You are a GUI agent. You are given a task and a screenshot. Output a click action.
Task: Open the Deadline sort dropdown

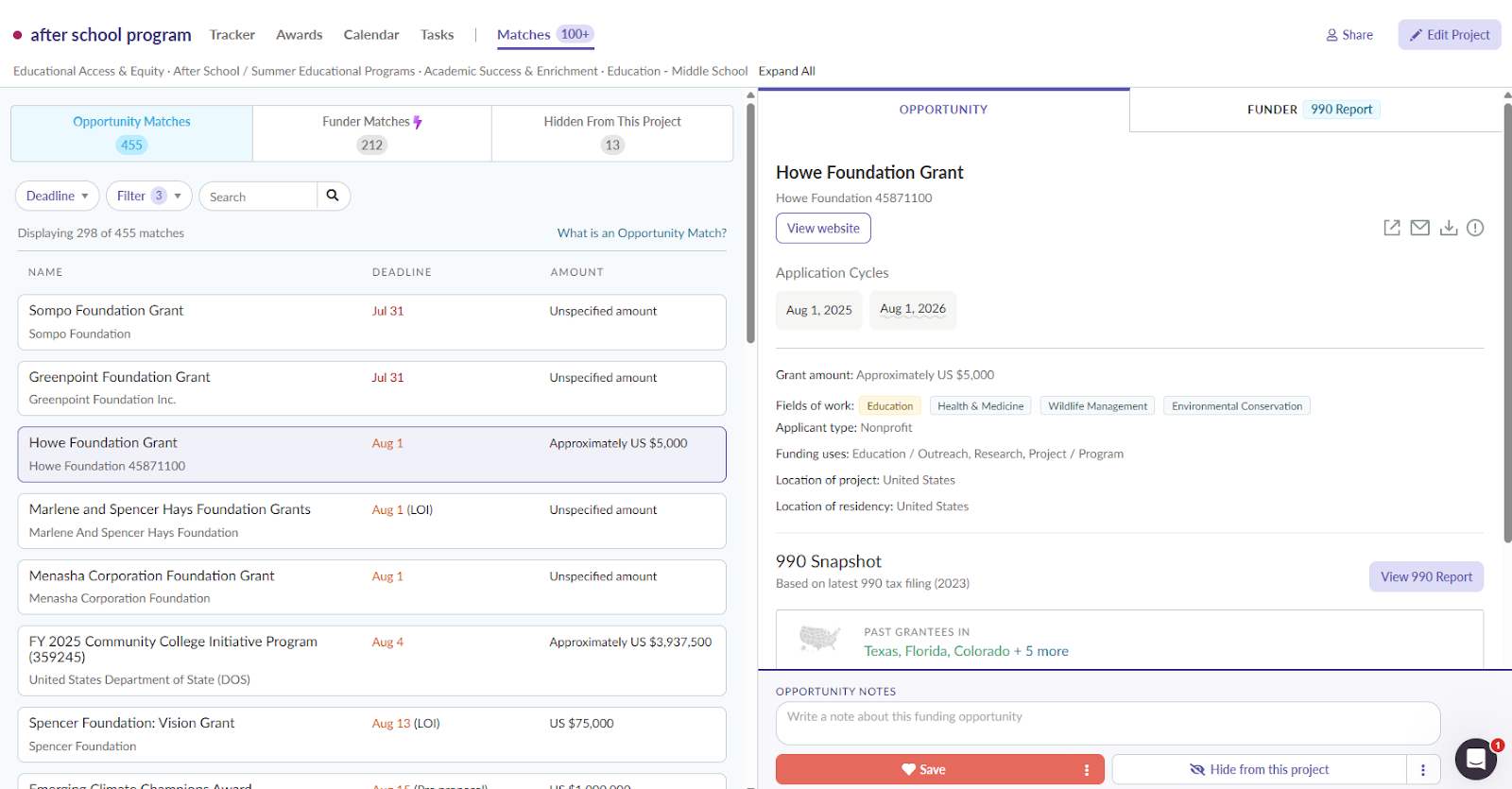[x=58, y=196]
